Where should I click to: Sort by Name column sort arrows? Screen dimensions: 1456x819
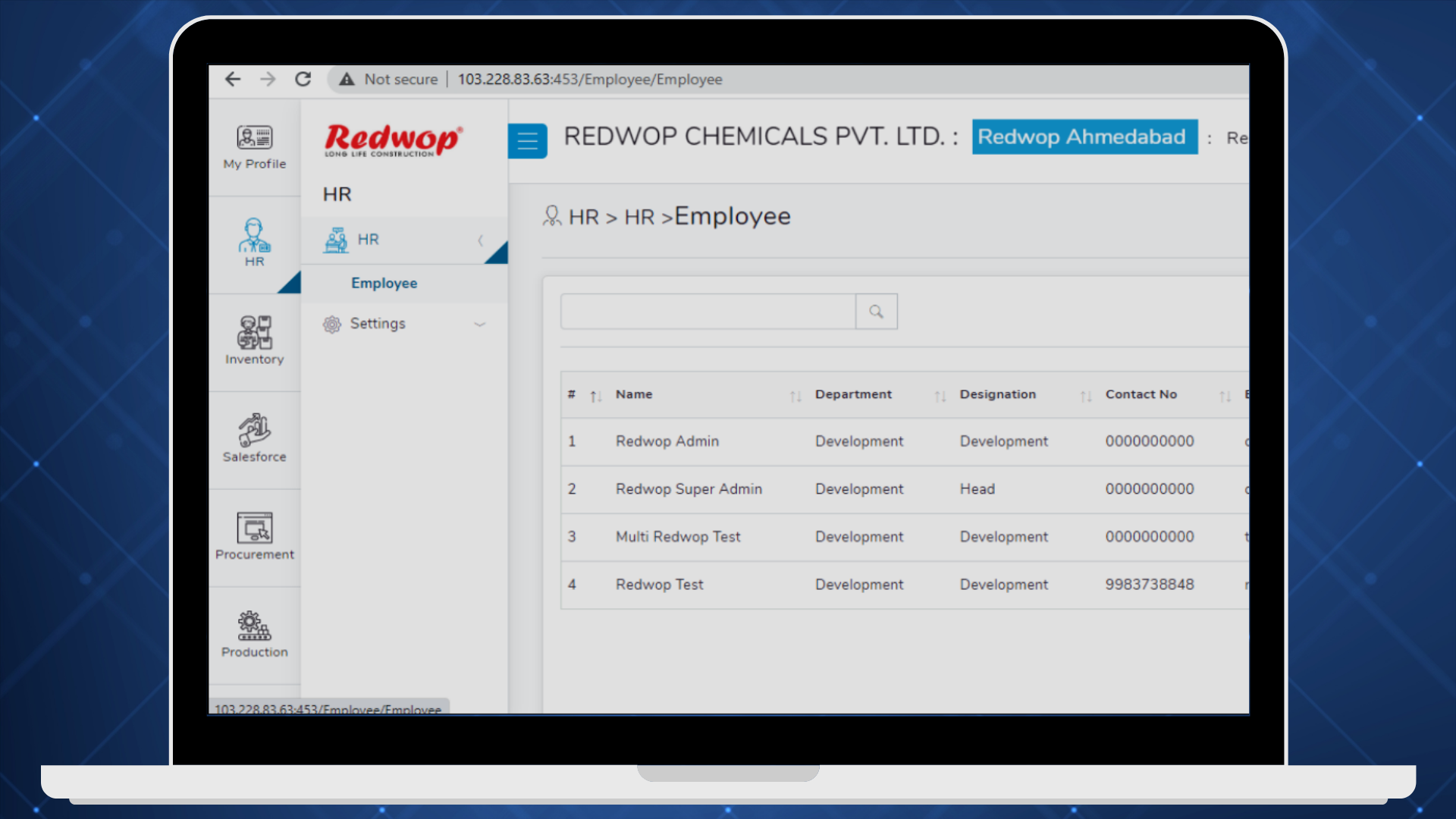(x=795, y=396)
